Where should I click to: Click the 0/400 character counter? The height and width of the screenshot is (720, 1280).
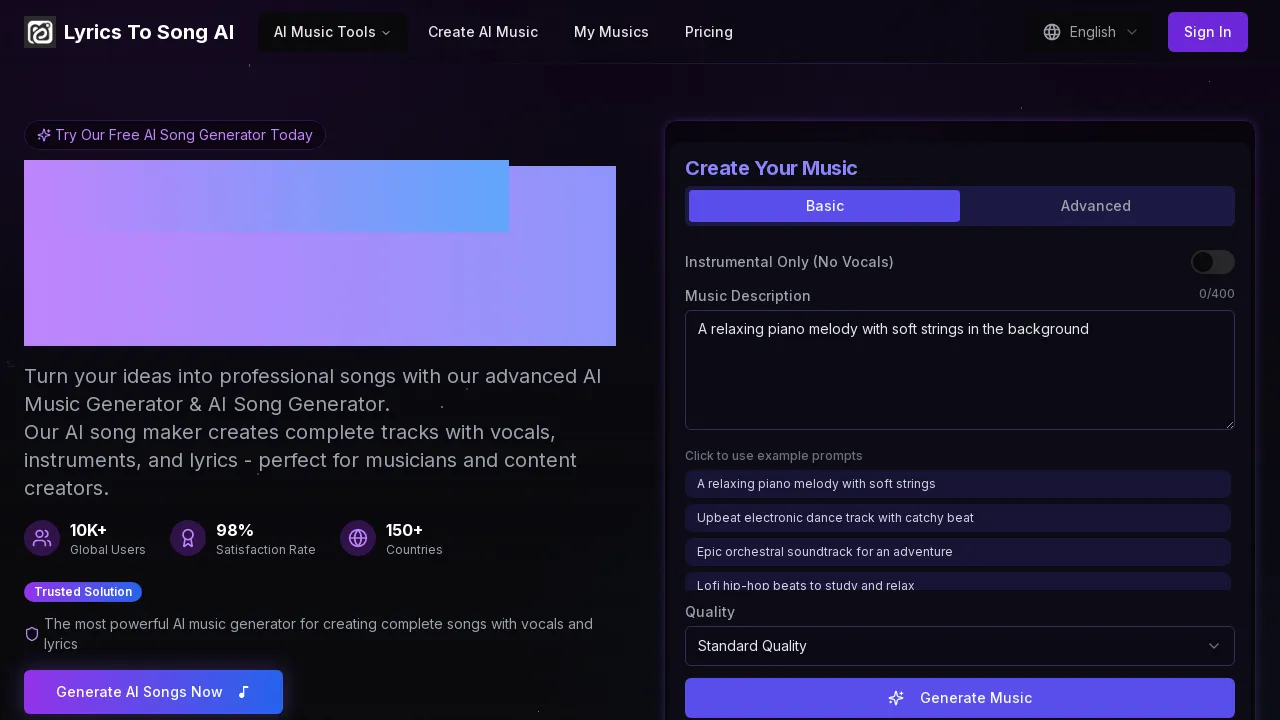(1217, 294)
